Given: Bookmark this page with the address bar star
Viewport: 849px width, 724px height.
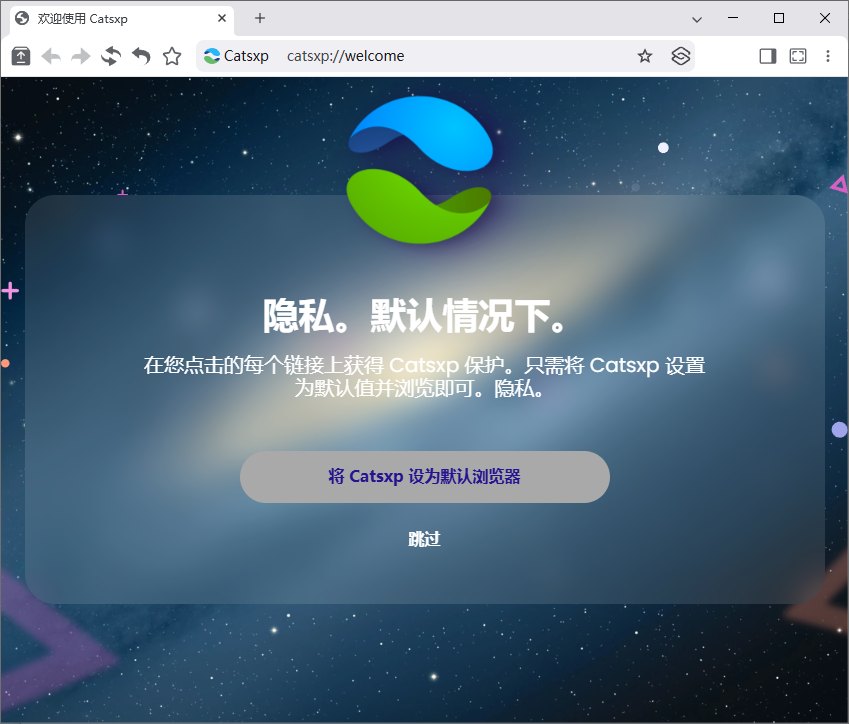Looking at the screenshot, I should pyautogui.click(x=644, y=56).
